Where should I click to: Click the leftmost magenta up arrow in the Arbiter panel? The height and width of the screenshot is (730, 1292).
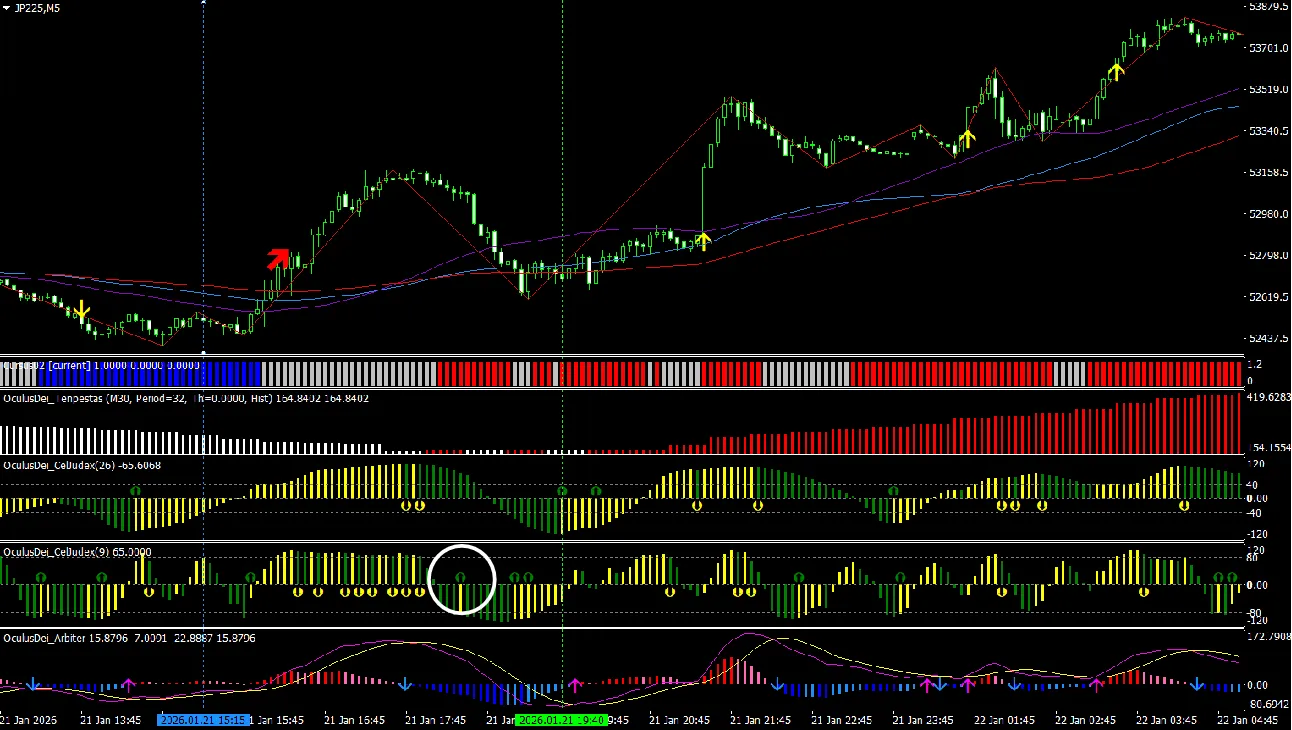pos(128,684)
